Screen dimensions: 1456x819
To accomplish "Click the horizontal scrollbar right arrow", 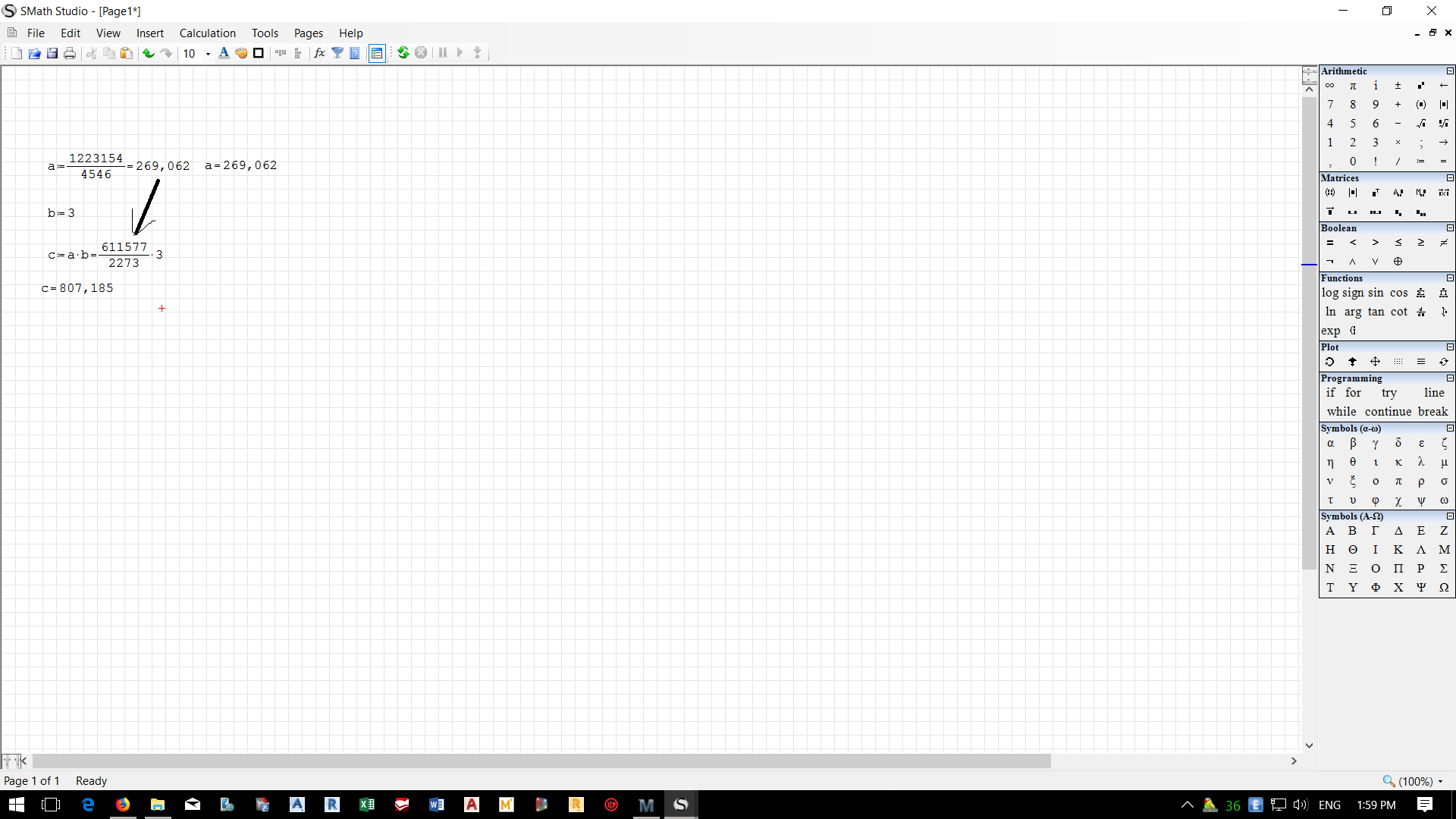I will click(1294, 761).
